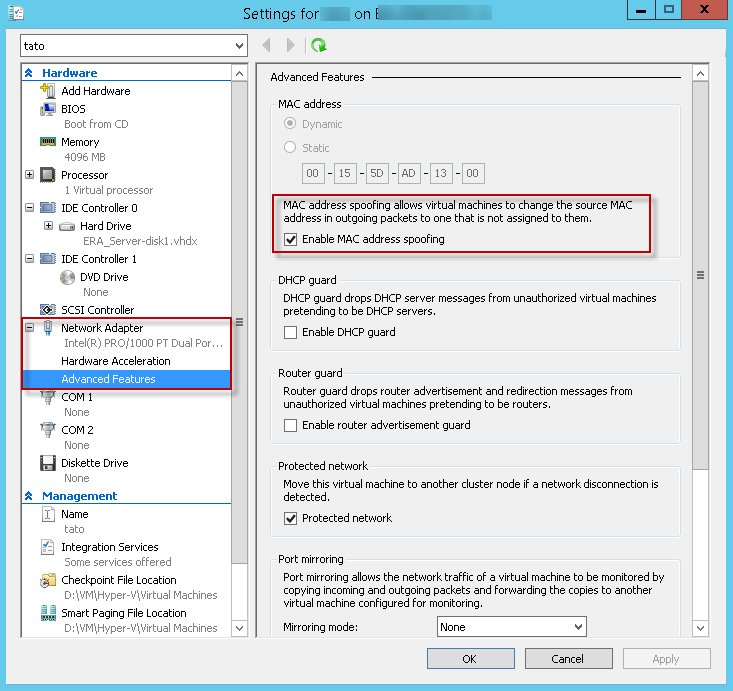Viewport: 733px width, 691px height.
Task: Select the DVD Drive disc icon
Action: (x=67, y=277)
